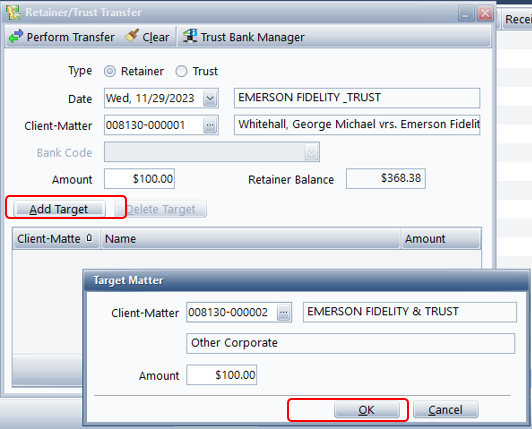The image size is (532, 429).
Task: Click the Perform Transfer toolbar button
Action: [x=62, y=37]
